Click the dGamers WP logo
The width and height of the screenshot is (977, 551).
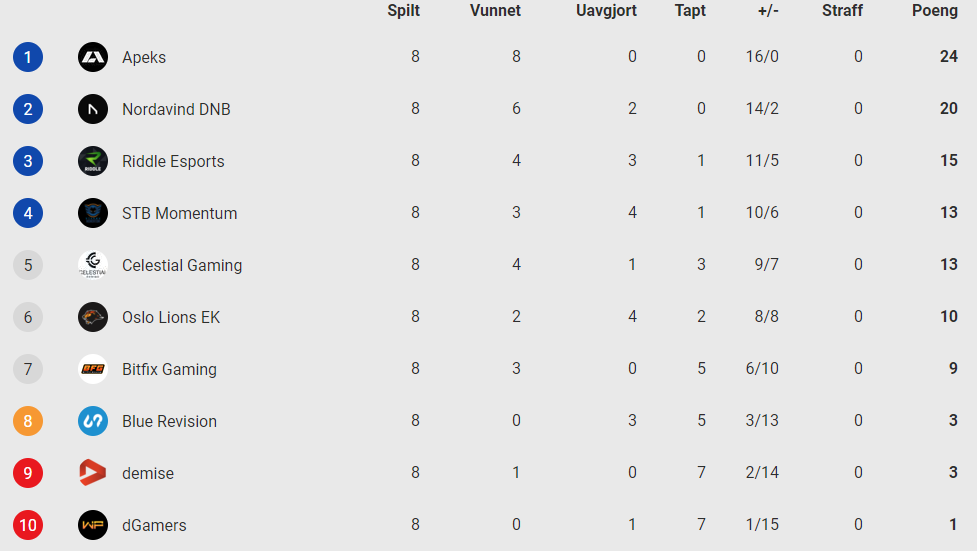click(x=93, y=525)
